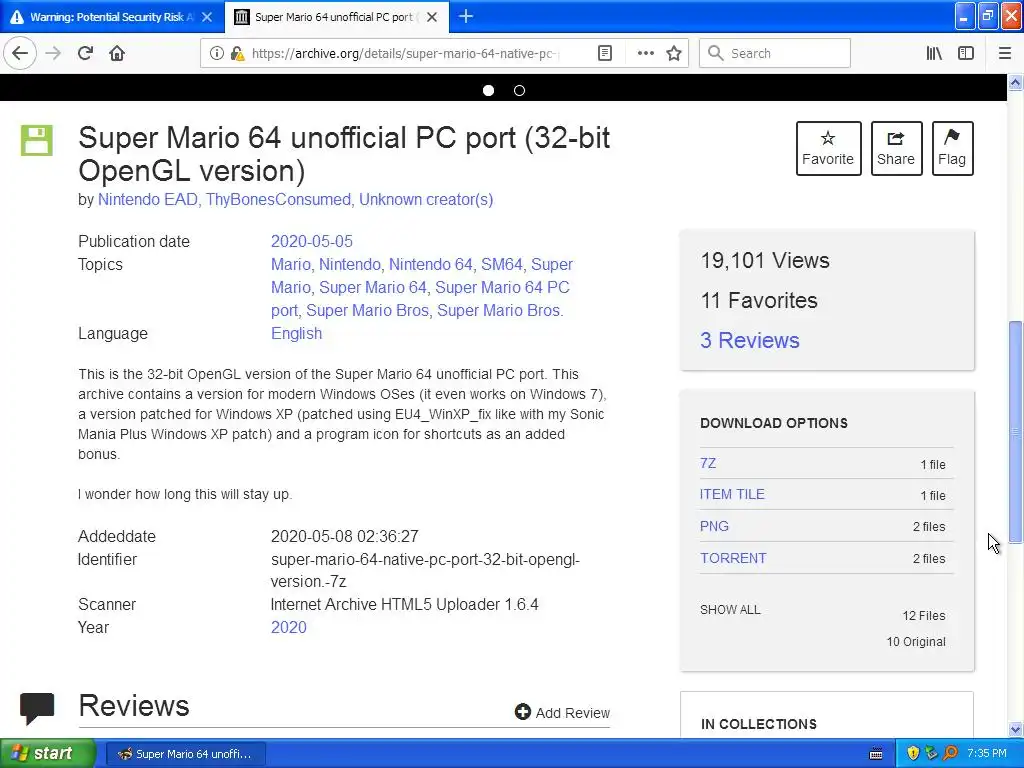Toggle reader view in address bar
This screenshot has width=1024, height=768.
605,53
